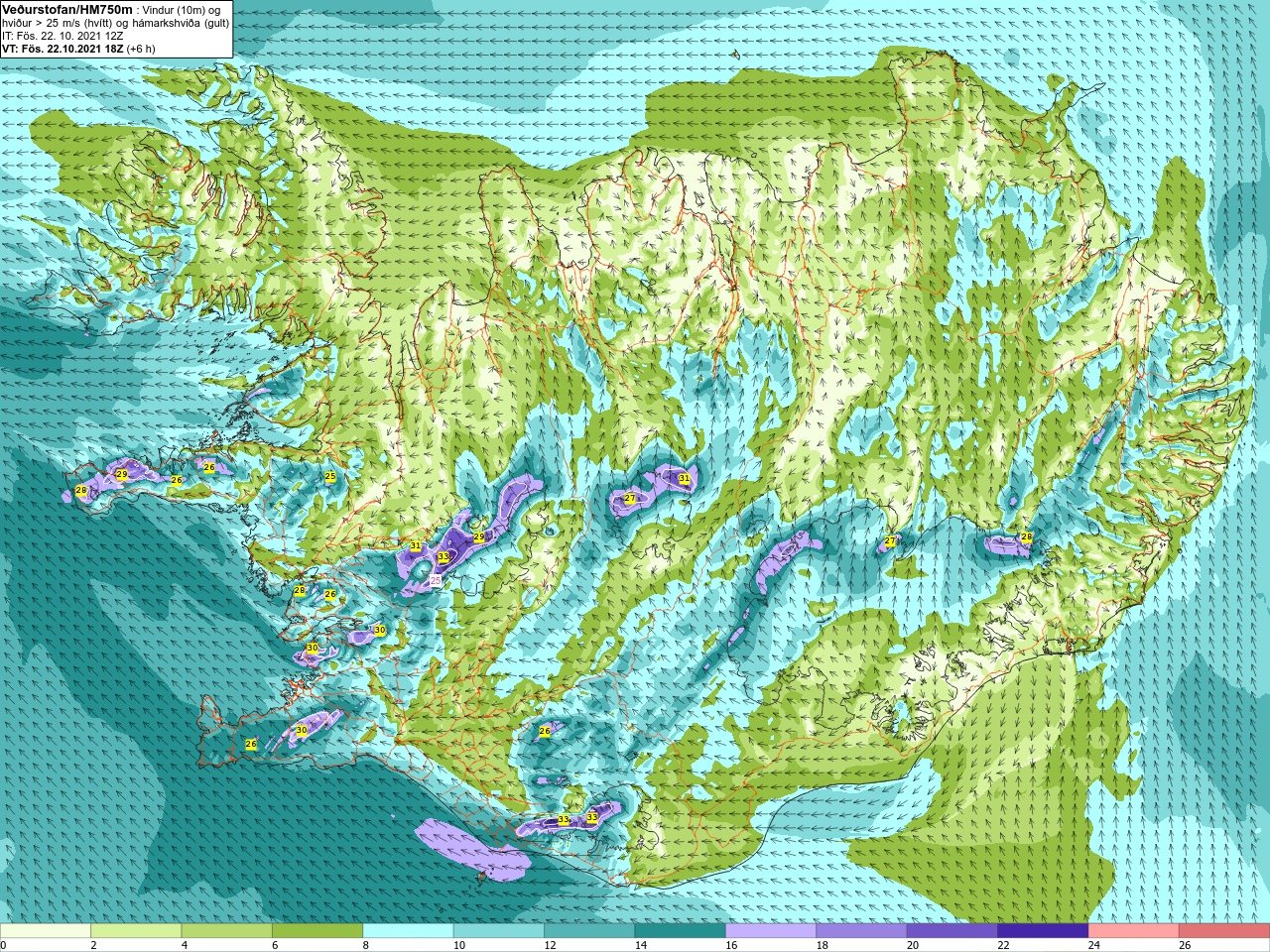Click the white '25' gust label on map
This screenshot has height=952, width=1270.
point(436,581)
